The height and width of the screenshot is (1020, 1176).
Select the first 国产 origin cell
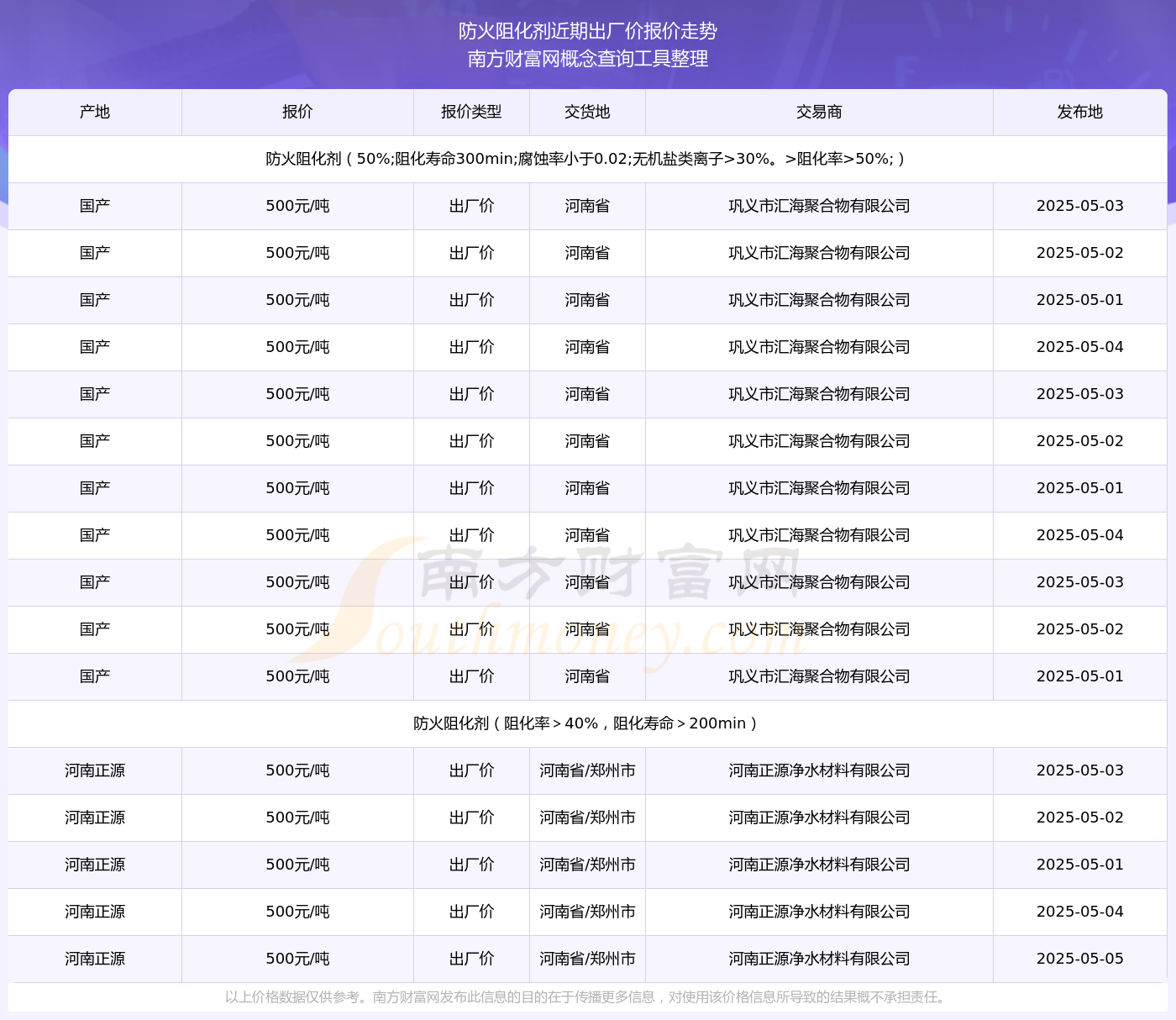[95, 206]
